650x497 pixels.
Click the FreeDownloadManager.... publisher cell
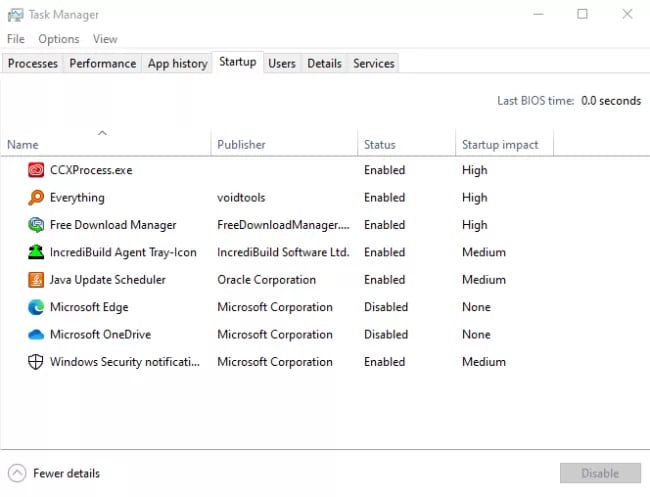click(283, 225)
